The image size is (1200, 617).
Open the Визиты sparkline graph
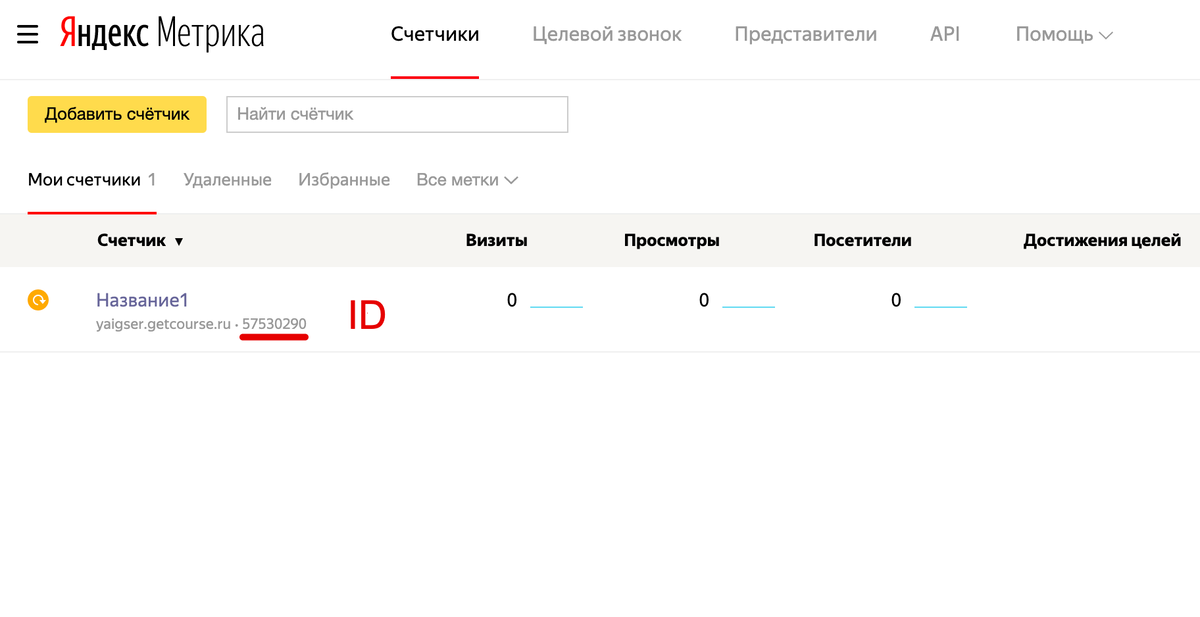point(556,303)
